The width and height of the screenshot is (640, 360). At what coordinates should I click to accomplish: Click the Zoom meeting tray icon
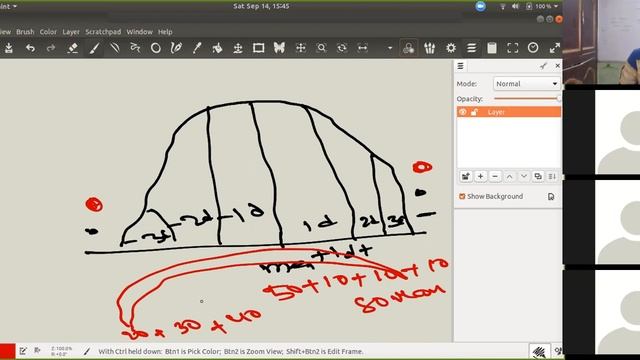[x=480, y=6]
